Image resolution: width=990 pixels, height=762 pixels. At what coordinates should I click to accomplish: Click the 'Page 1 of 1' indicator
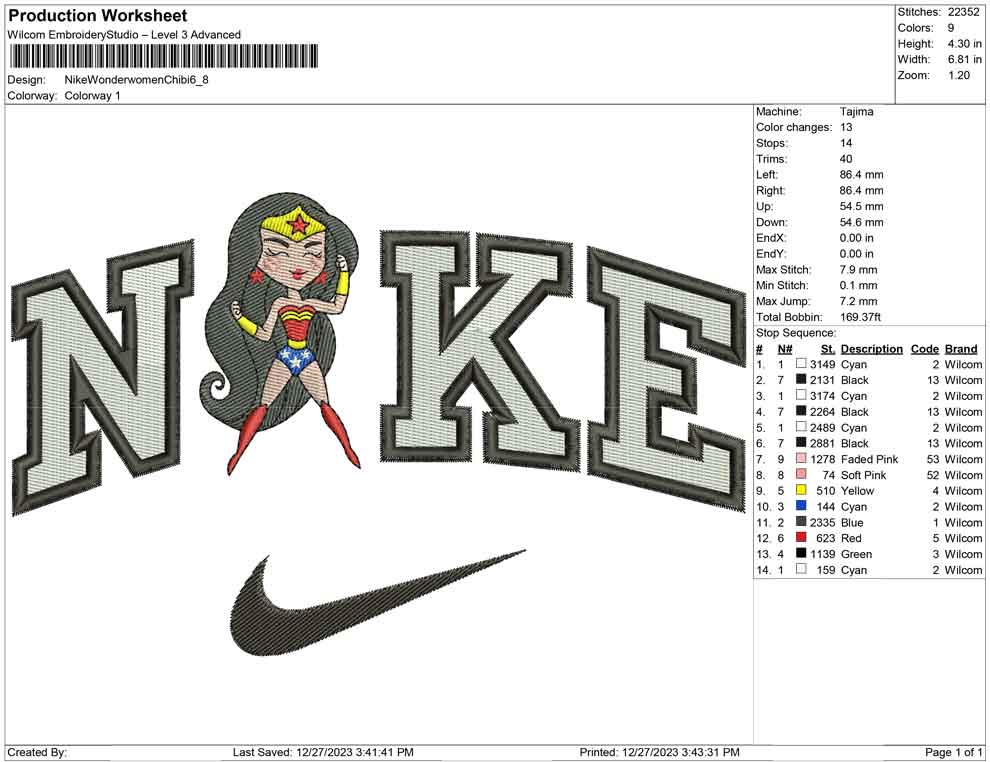953,752
